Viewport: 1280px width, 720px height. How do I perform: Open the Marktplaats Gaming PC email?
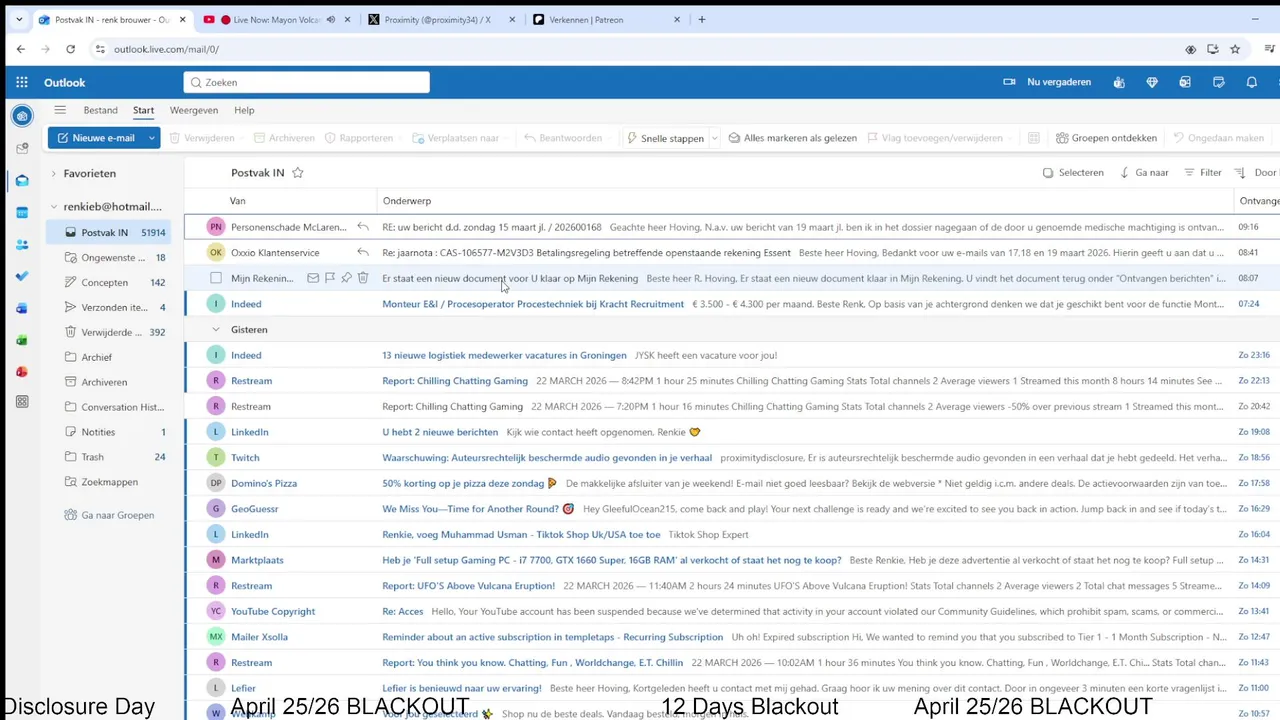tap(732, 560)
